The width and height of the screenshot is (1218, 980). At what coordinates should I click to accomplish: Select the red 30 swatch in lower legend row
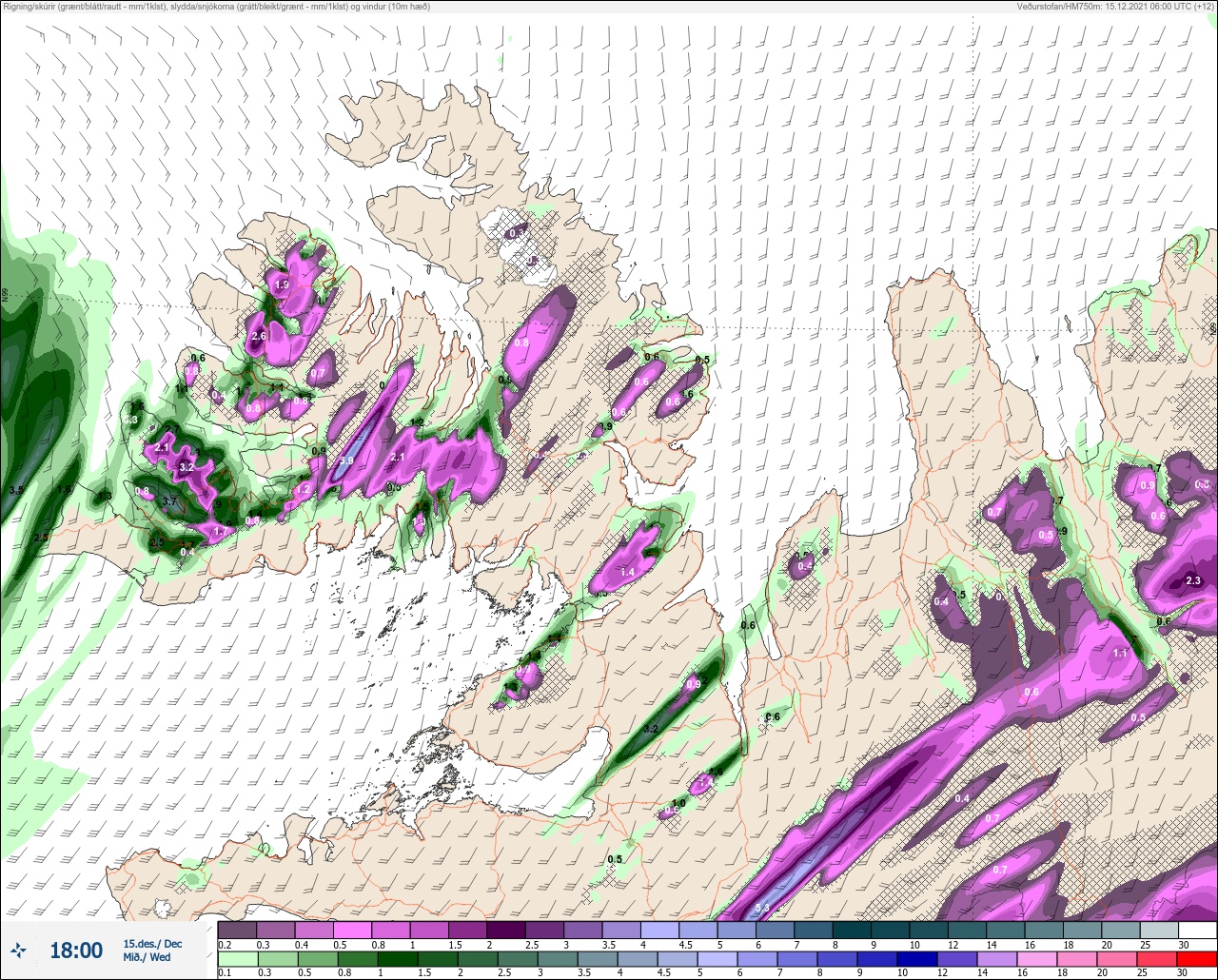pos(1197,959)
